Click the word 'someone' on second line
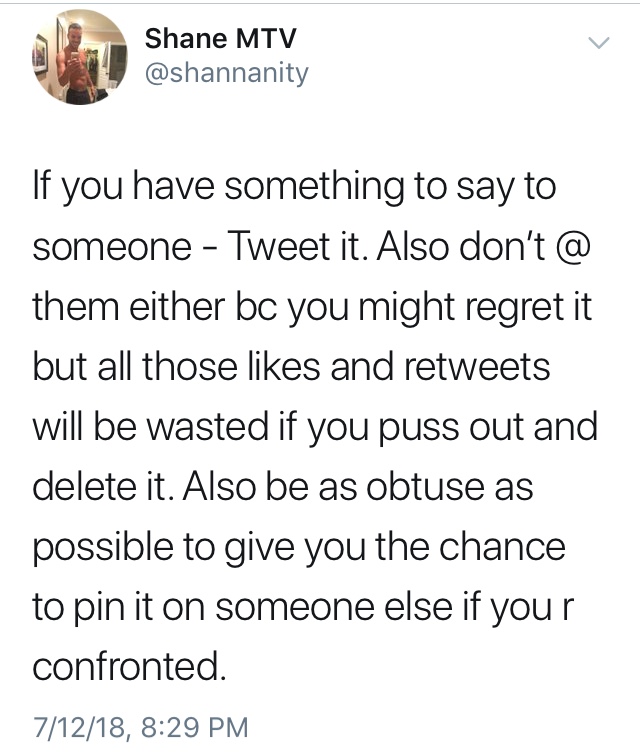The image size is (640, 753). [112, 248]
